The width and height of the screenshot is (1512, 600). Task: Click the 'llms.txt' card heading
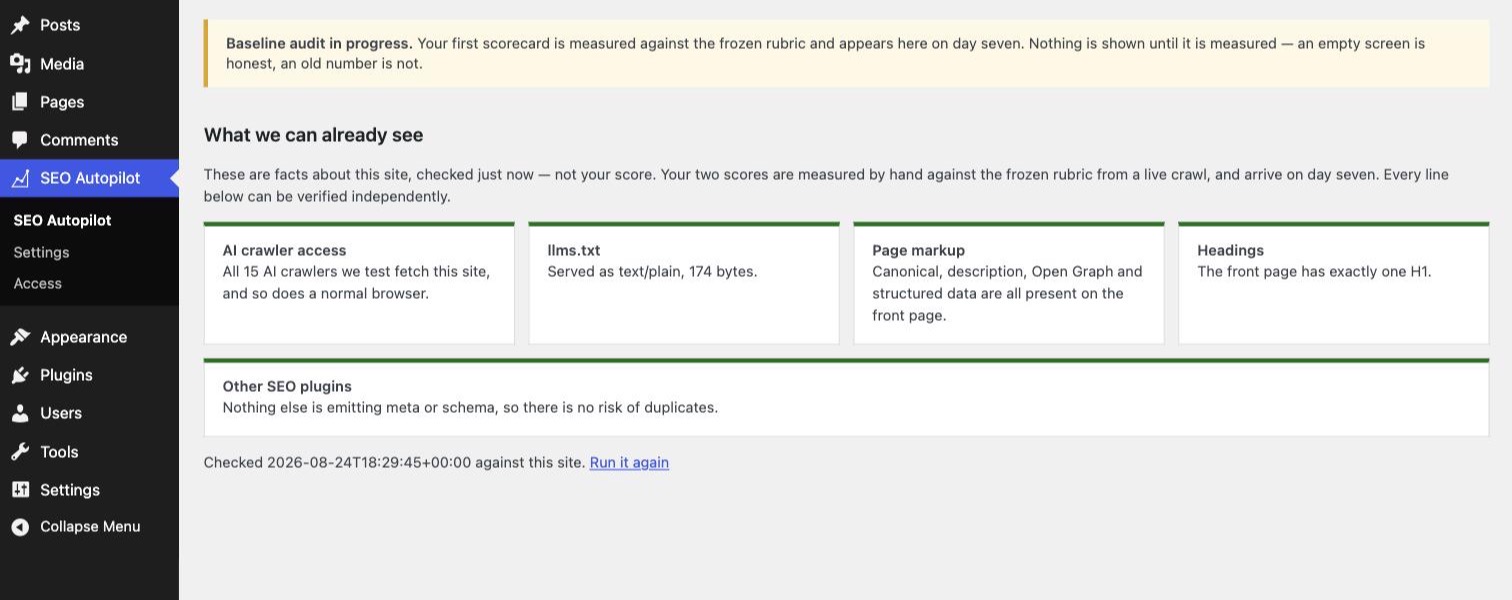pos(574,250)
